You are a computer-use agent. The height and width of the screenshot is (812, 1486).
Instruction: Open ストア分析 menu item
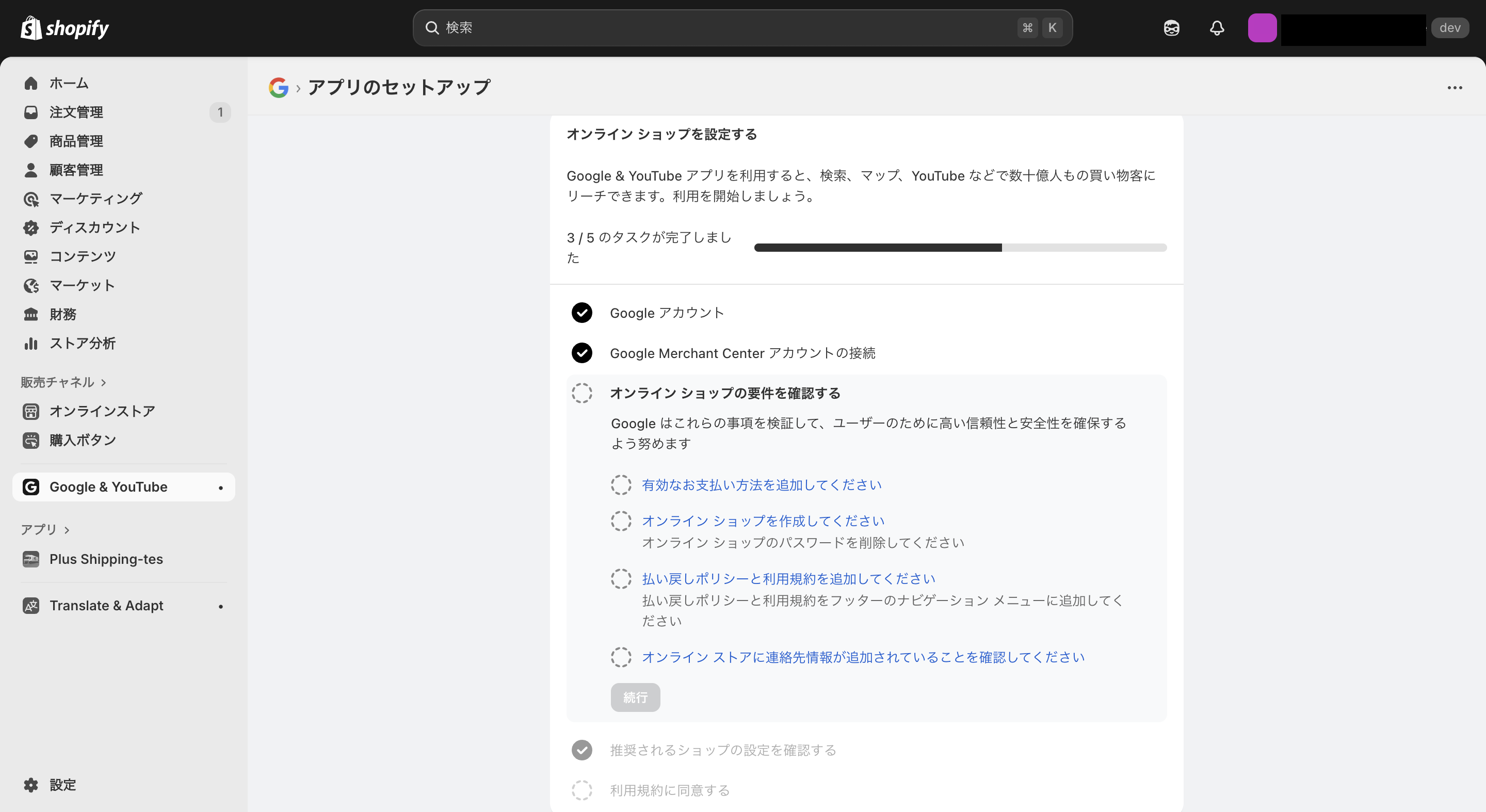(123, 343)
